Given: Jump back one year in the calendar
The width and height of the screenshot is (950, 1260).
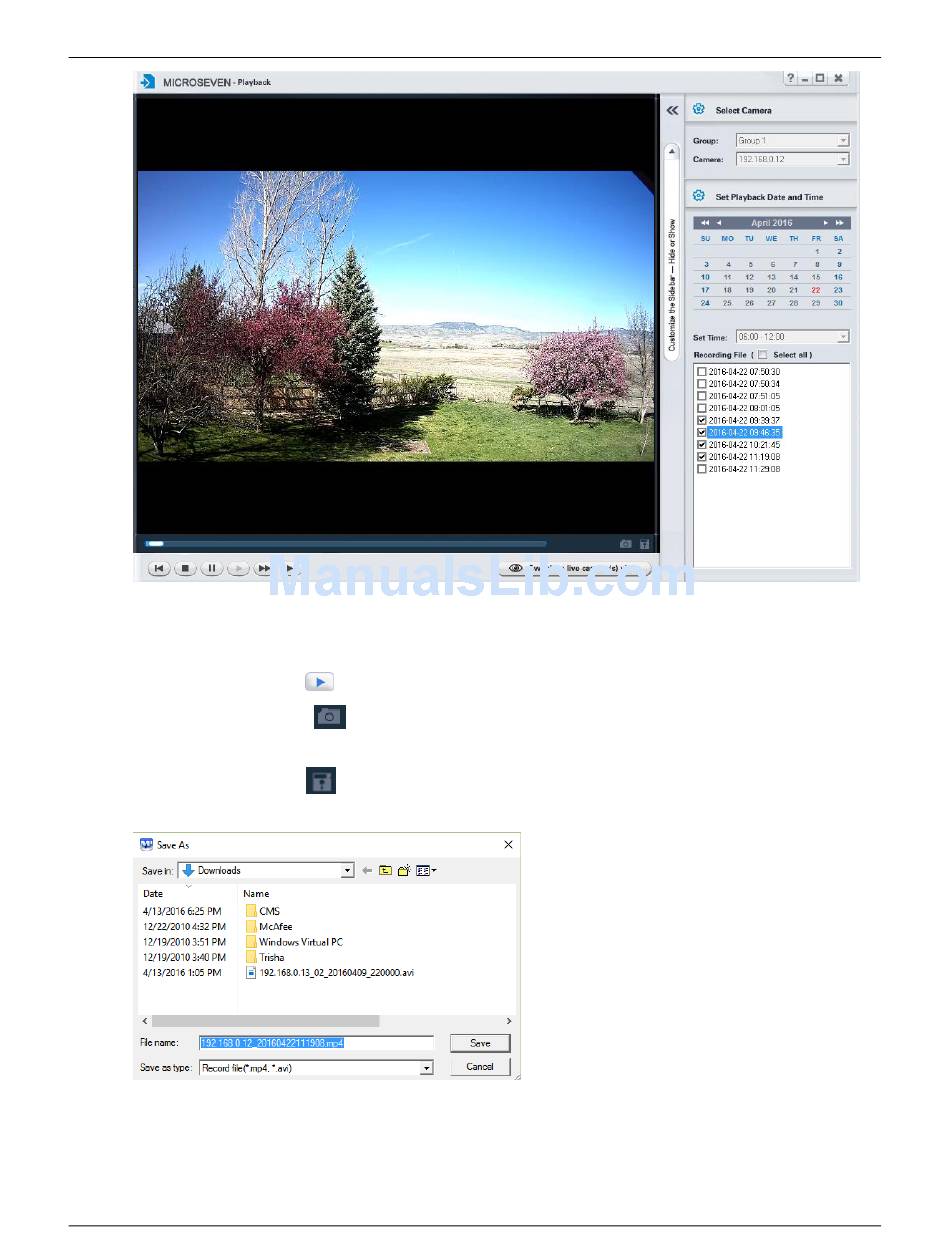Looking at the screenshot, I should [x=705, y=223].
